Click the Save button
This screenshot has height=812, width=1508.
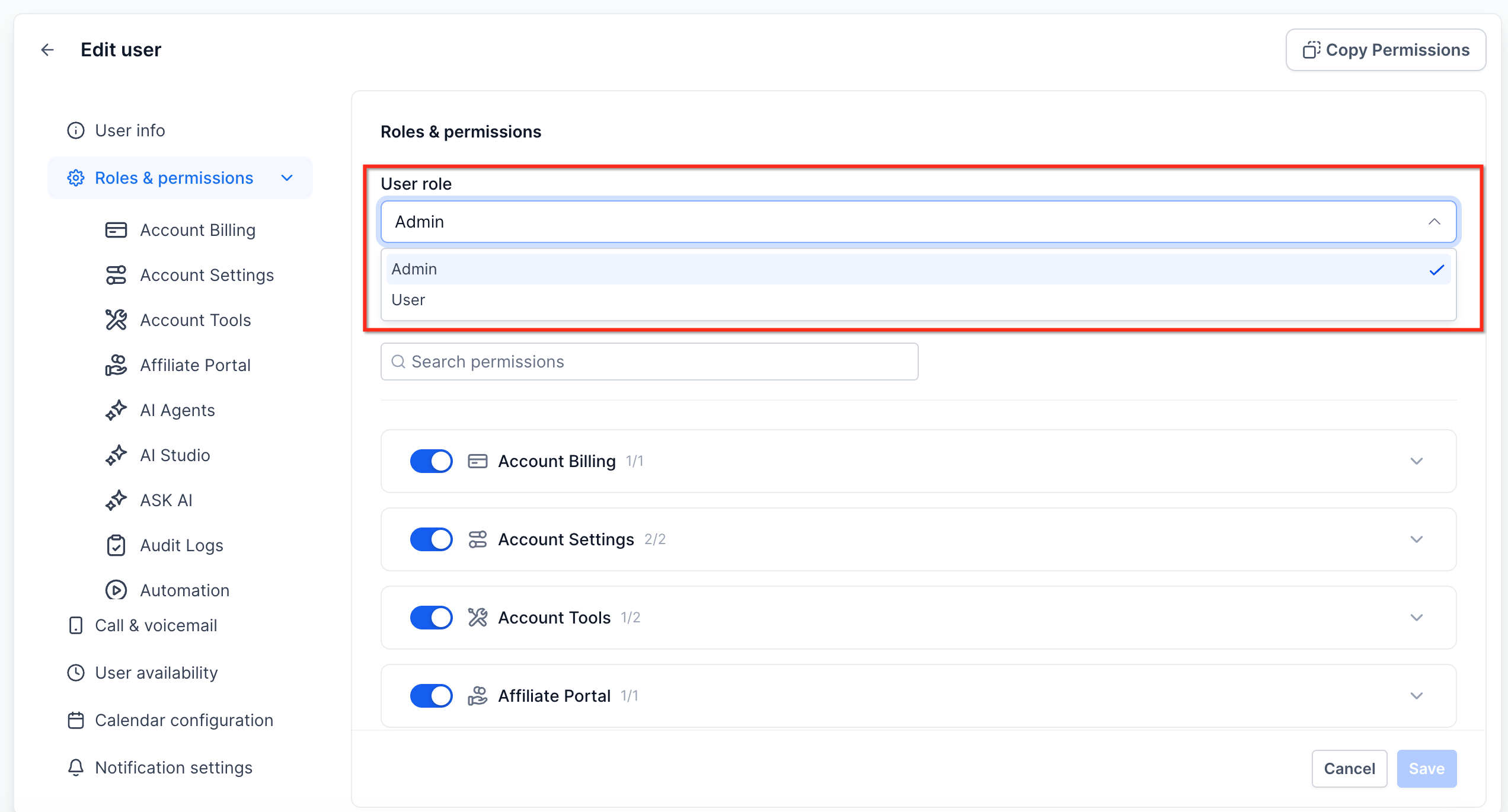point(1427,769)
